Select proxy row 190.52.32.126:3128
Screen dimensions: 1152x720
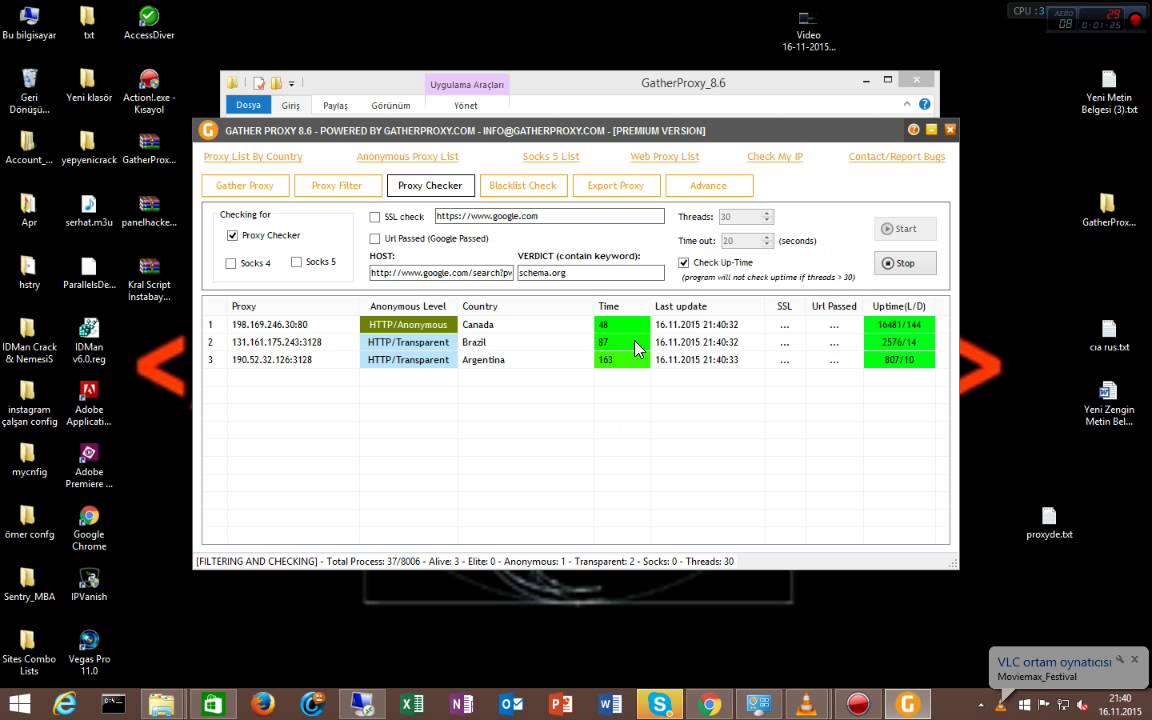pyautogui.click(x=575, y=360)
